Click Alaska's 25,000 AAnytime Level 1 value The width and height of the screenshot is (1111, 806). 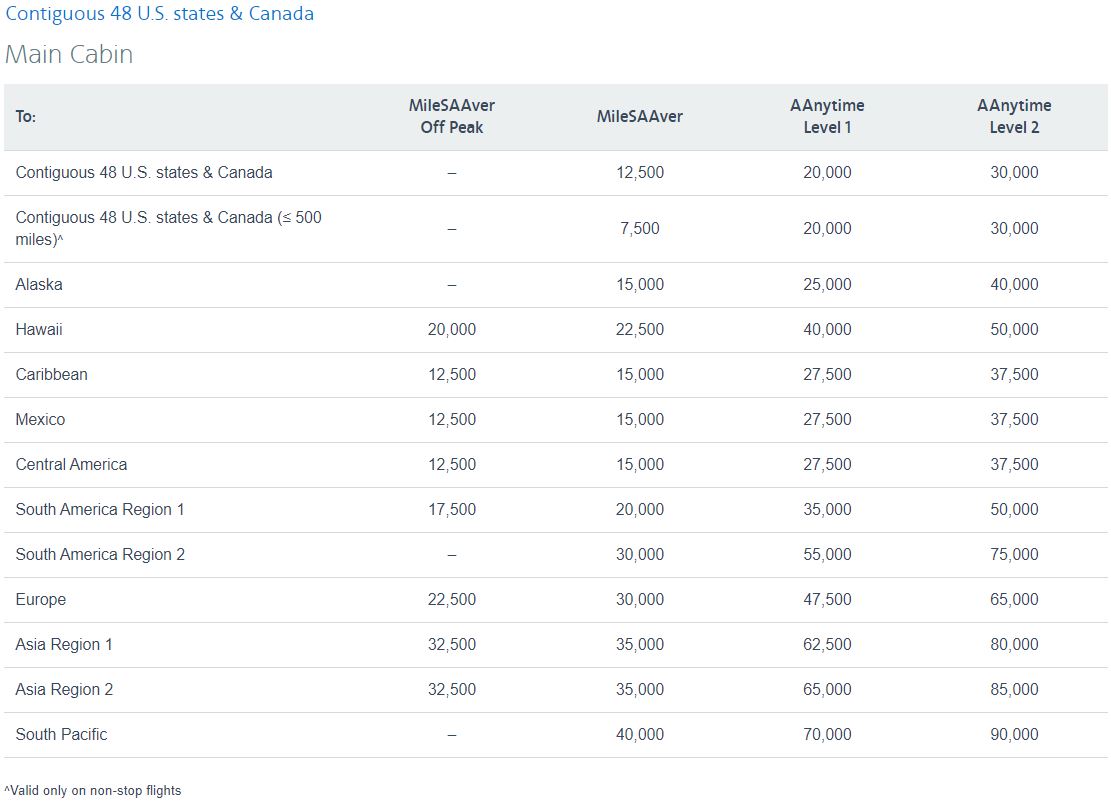tap(827, 284)
